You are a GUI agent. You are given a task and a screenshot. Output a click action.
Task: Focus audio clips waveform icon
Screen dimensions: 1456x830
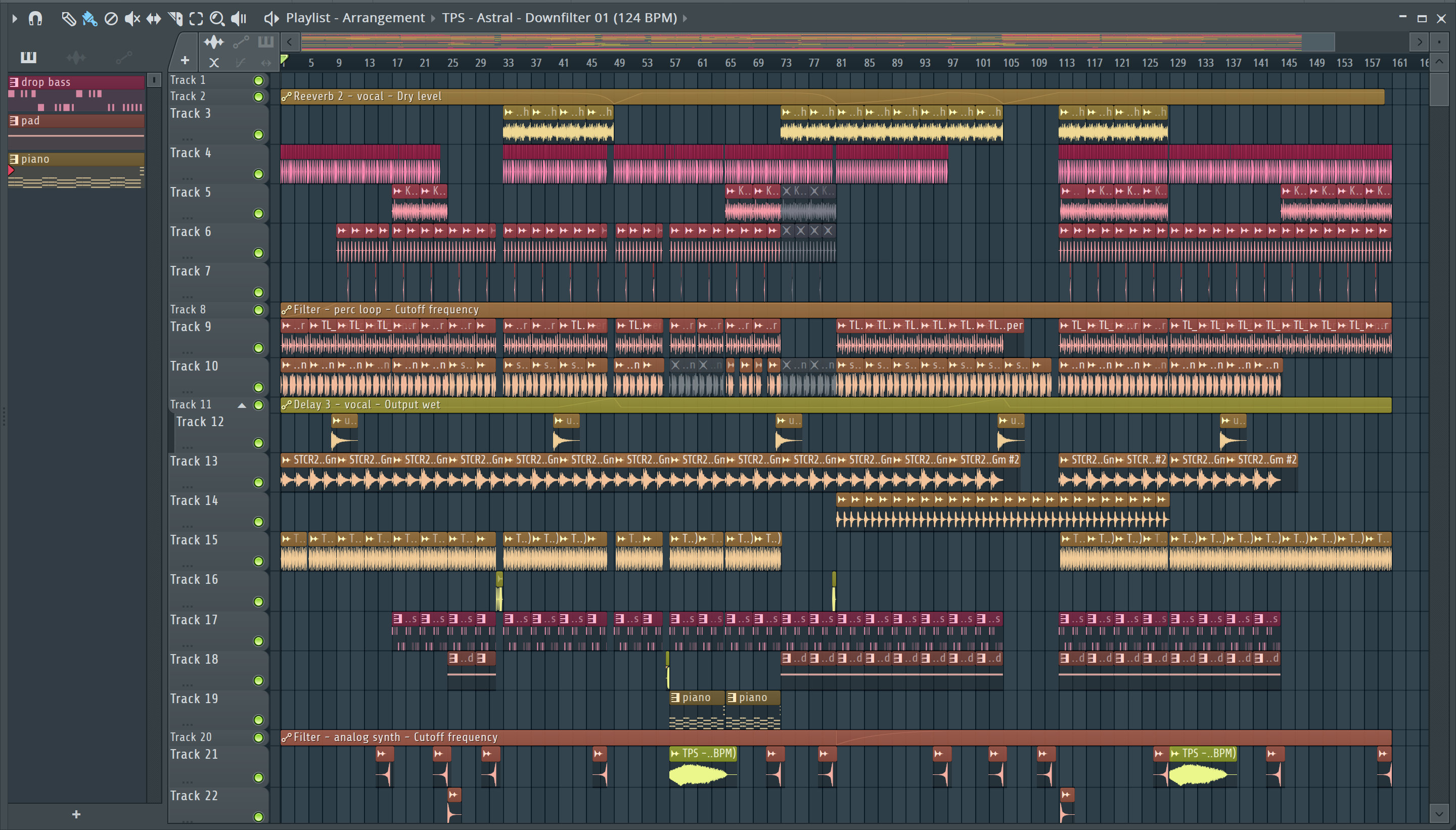(x=214, y=42)
